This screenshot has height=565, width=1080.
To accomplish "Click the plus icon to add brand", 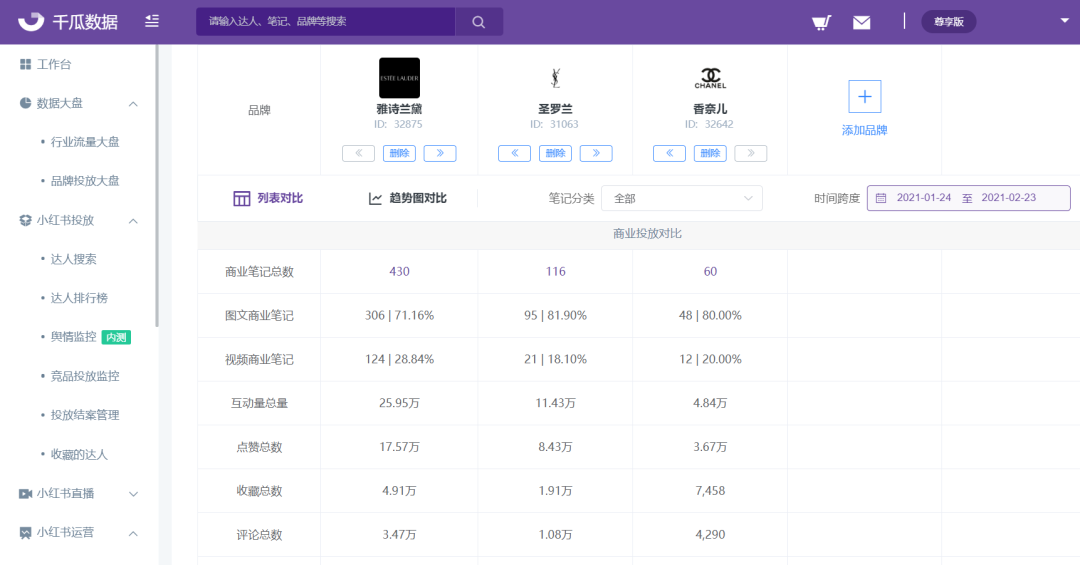I will [864, 96].
